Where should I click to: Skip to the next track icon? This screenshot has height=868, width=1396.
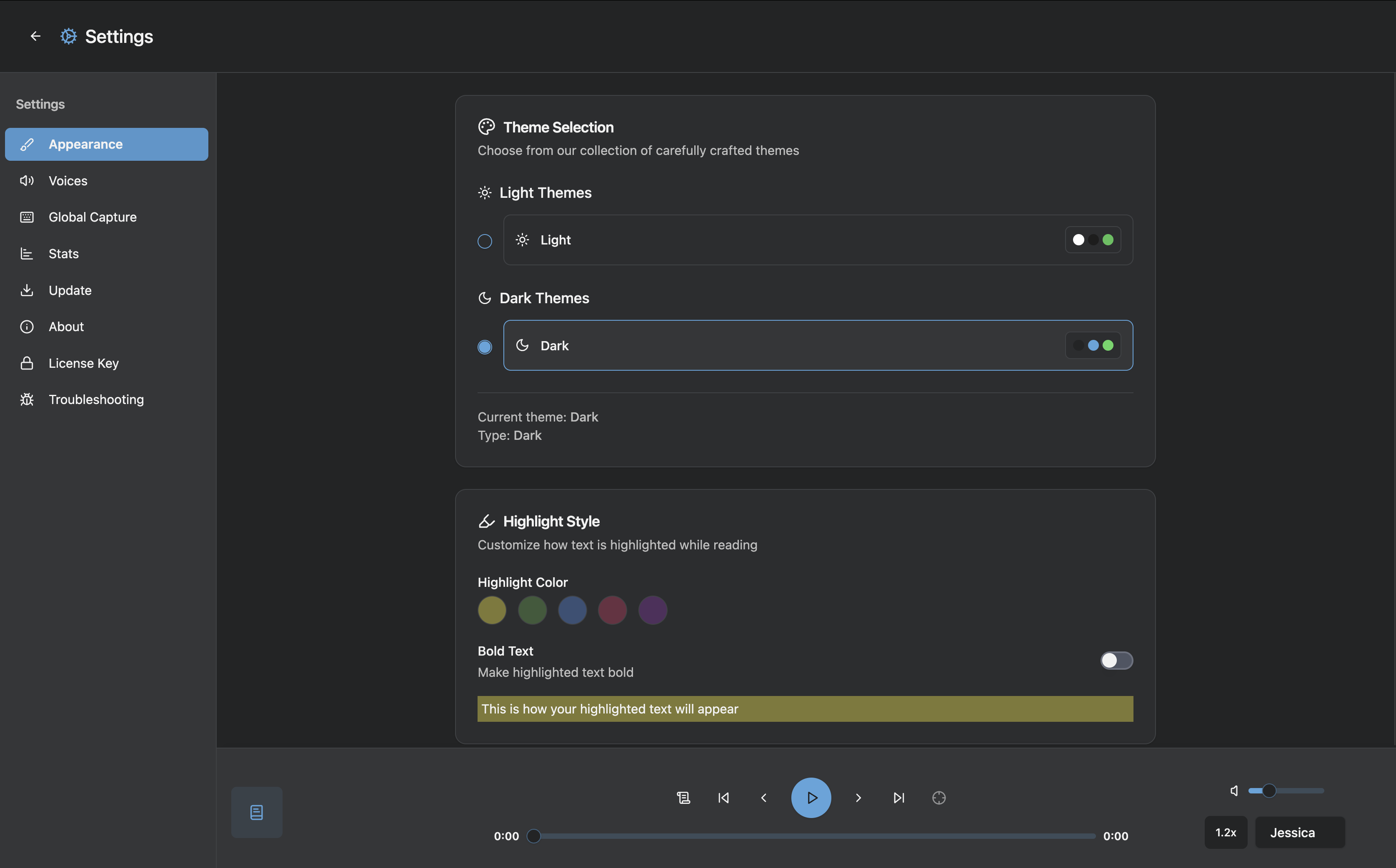tap(899, 797)
